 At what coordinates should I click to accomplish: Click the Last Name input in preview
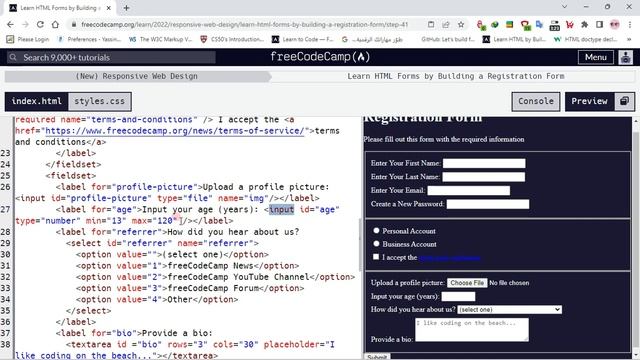click(x=484, y=177)
